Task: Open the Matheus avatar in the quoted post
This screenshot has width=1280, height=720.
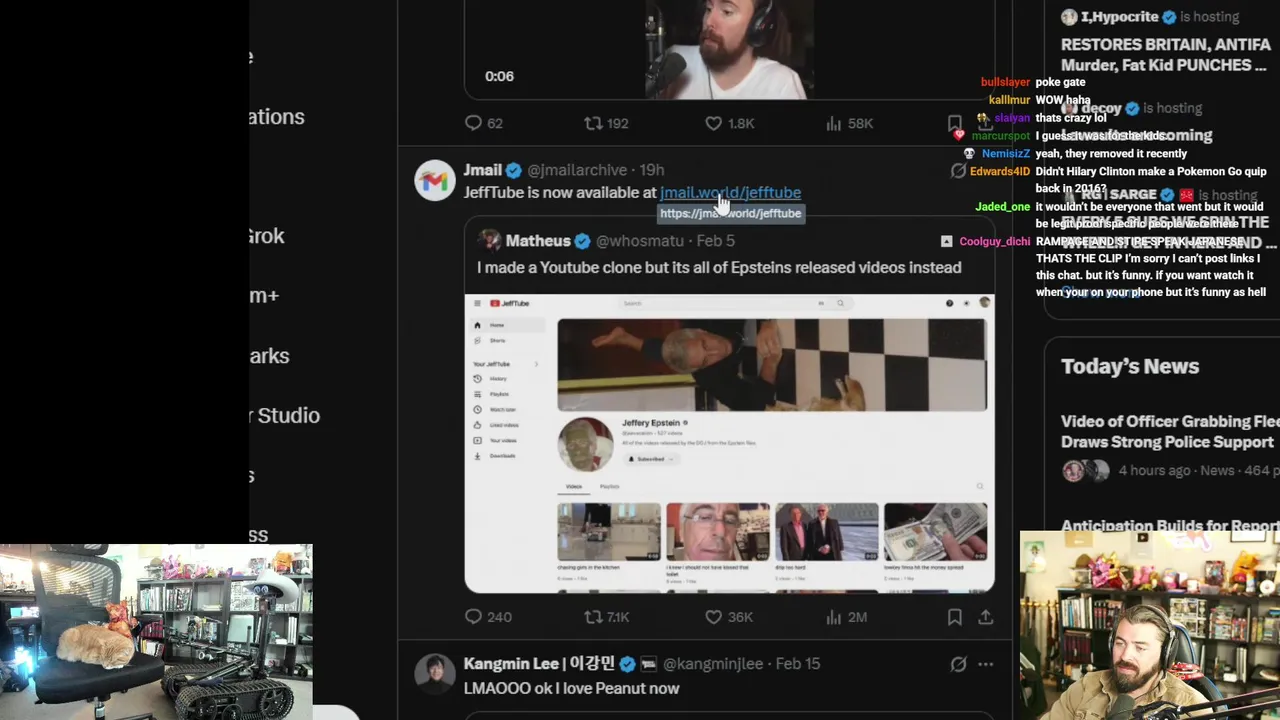Action: click(x=489, y=240)
